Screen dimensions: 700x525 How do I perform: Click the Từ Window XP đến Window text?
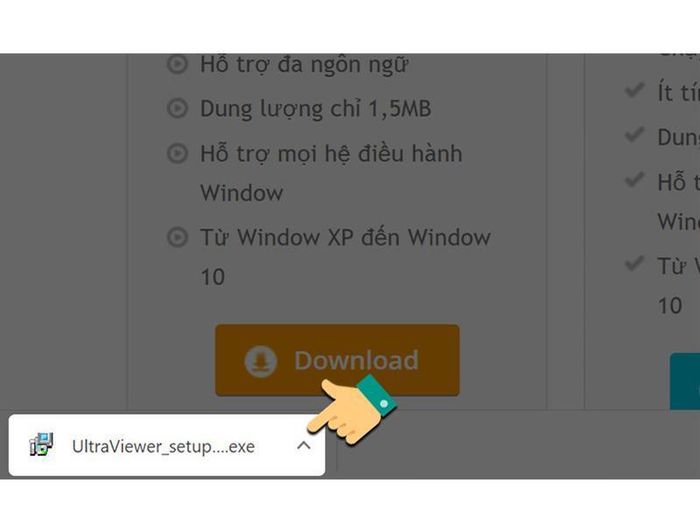(x=346, y=237)
